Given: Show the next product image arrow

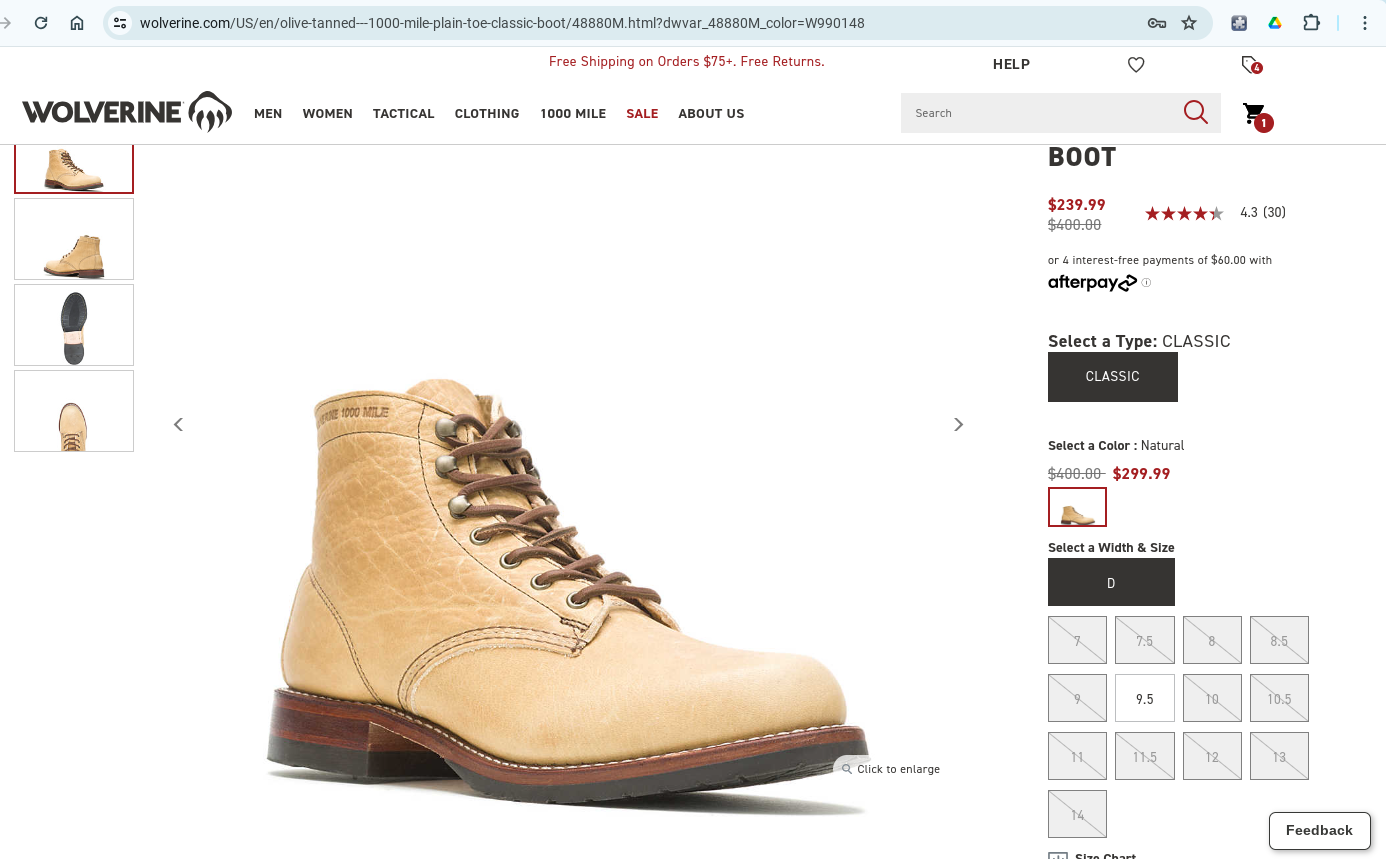Looking at the screenshot, I should tap(958, 424).
